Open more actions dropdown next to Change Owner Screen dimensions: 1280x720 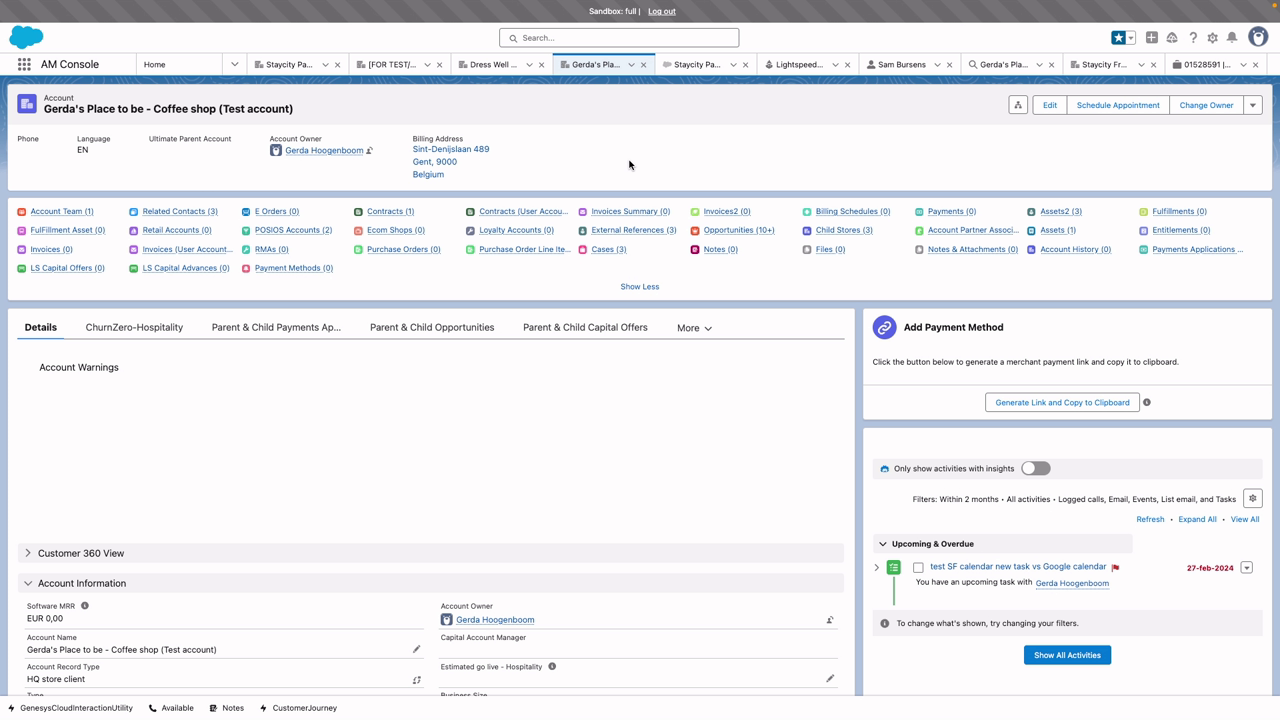pos(1252,105)
